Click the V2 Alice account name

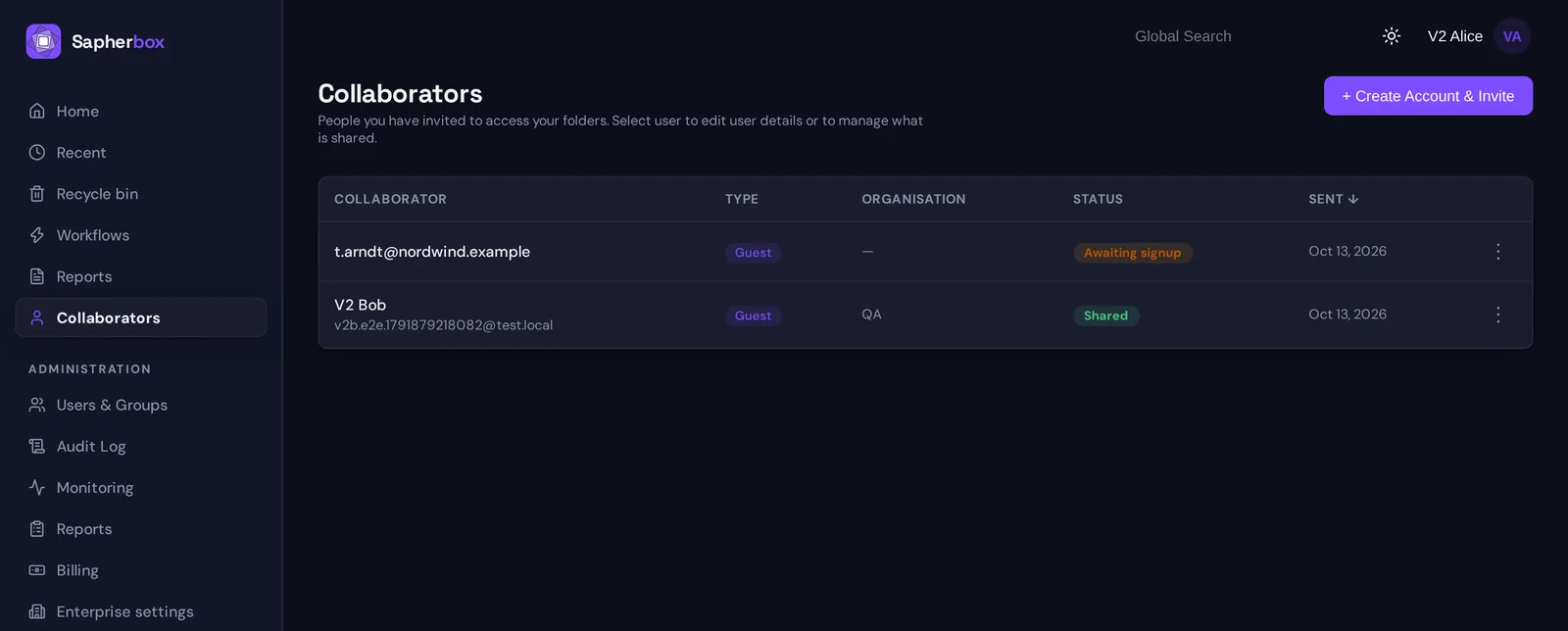click(1454, 36)
